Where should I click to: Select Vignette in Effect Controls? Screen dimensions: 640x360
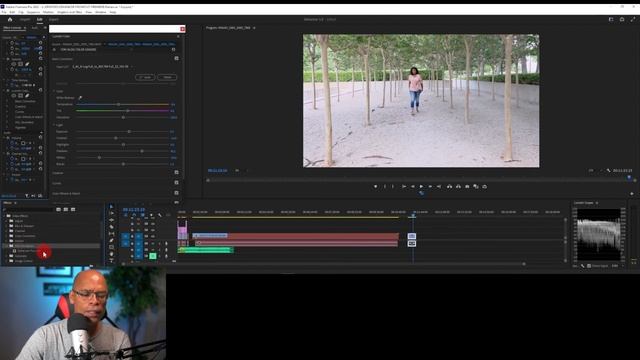point(20,127)
